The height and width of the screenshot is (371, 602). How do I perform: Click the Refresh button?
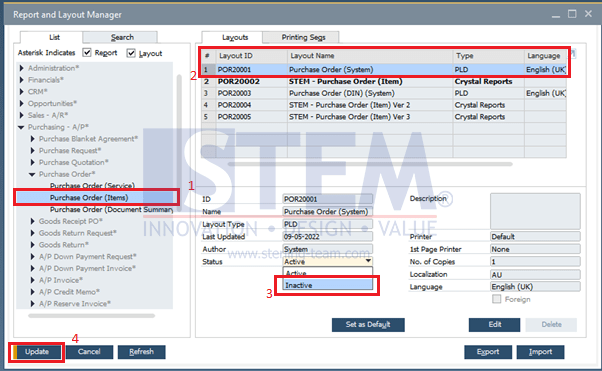tap(141, 351)
